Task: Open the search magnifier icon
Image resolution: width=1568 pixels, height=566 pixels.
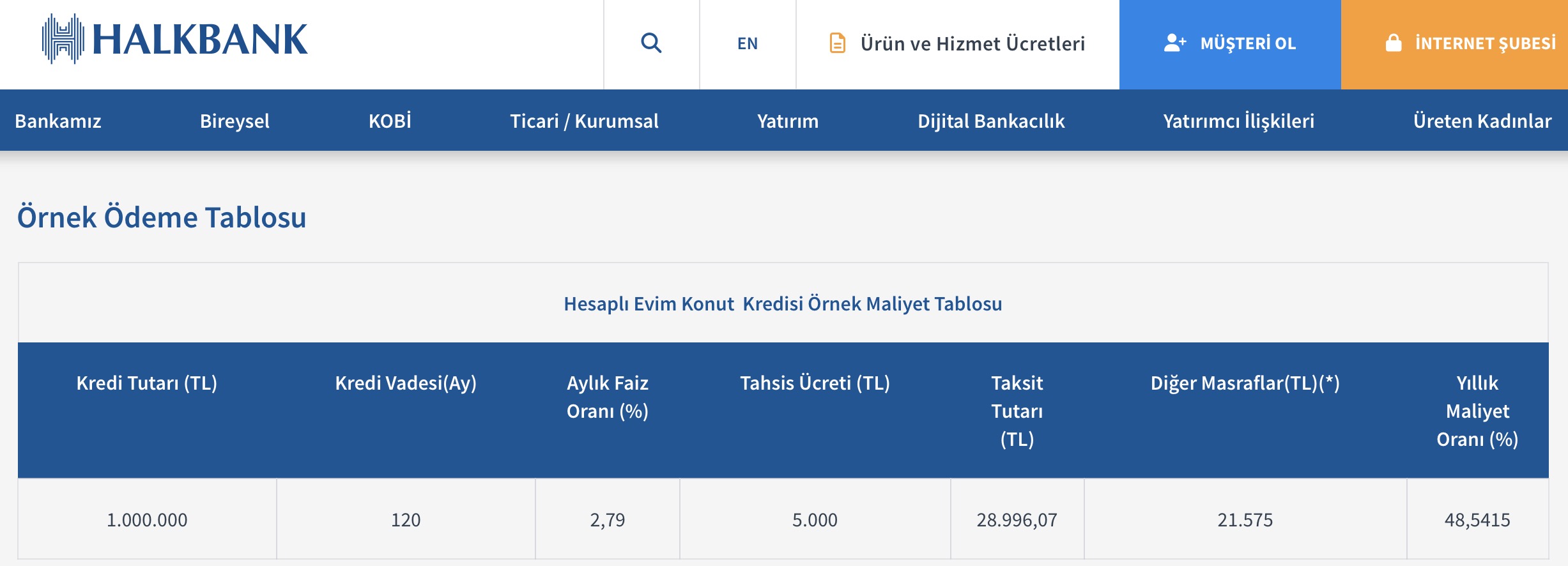Action: [651, 43]
